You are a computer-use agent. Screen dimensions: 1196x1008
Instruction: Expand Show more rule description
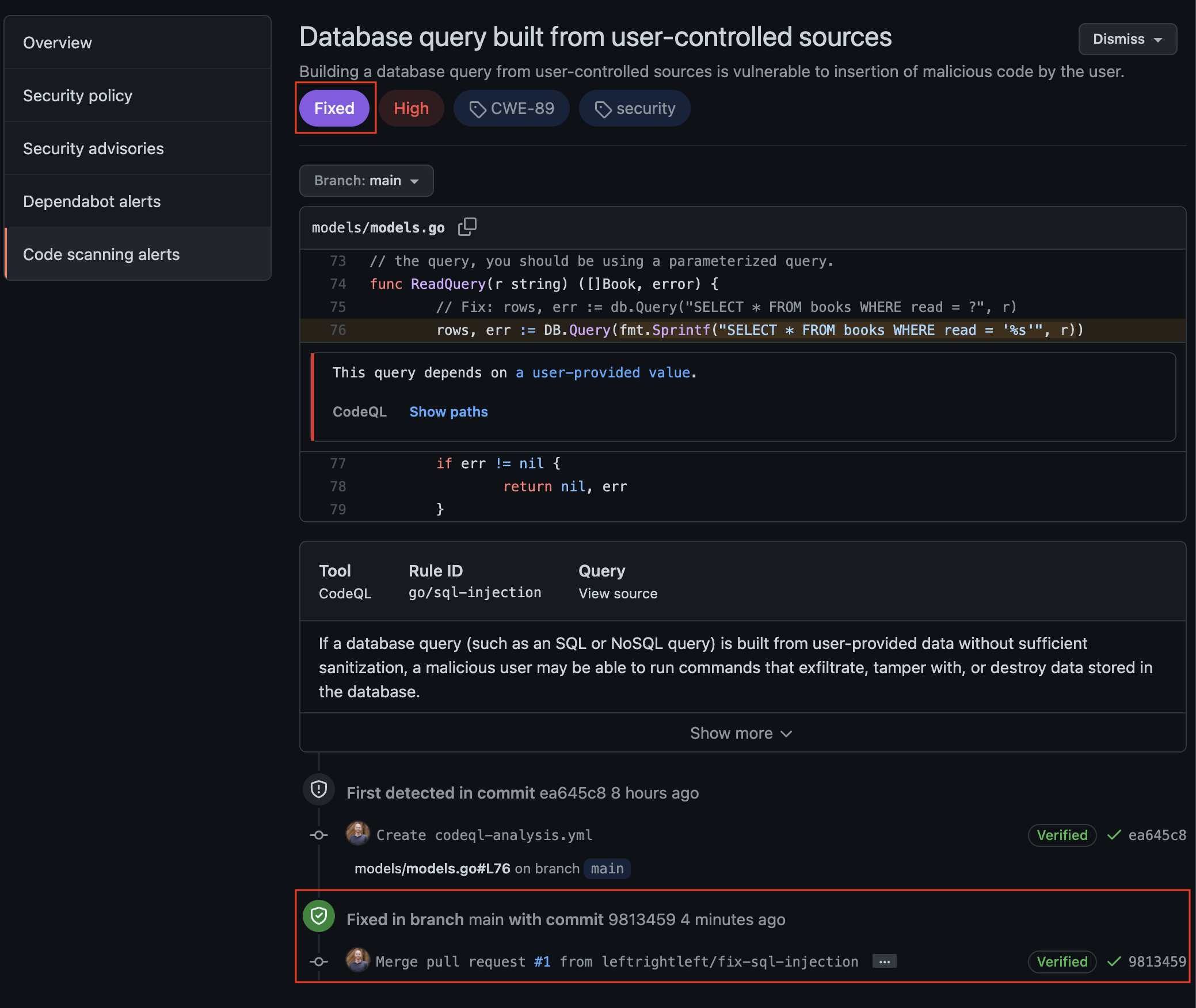point(741,733)
